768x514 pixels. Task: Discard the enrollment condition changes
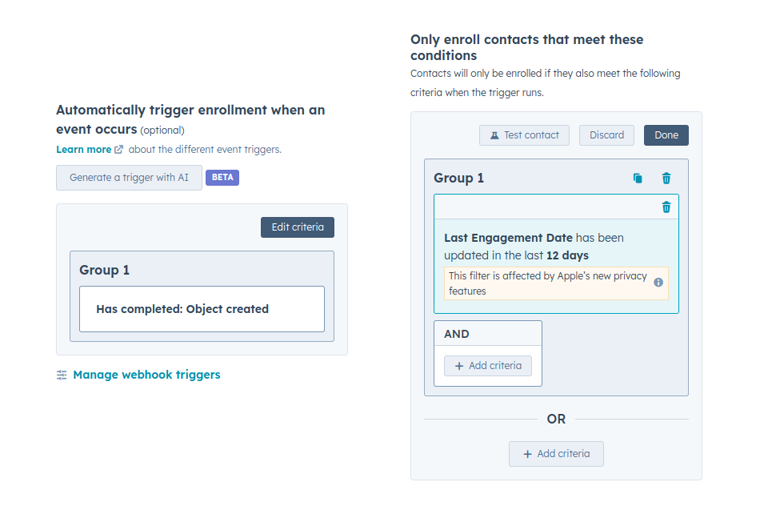tap(606, 135)
